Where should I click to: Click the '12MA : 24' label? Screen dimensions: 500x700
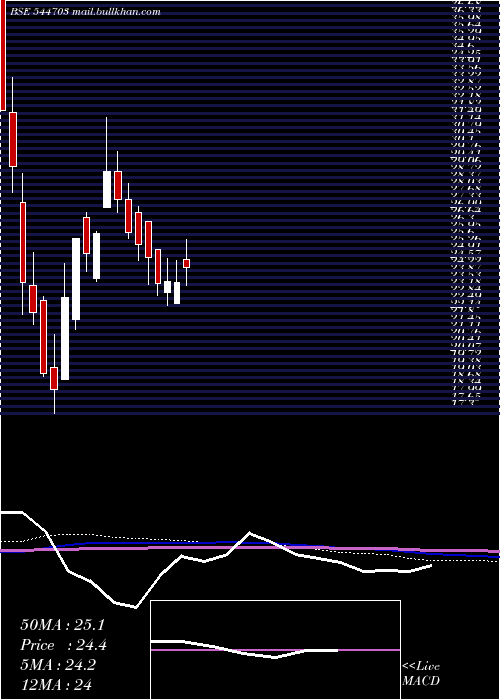point(56,684)
